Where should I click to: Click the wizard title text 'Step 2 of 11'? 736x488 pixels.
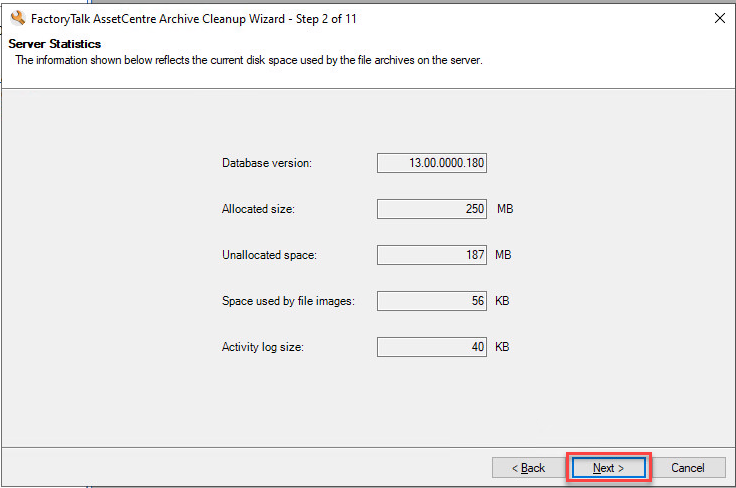(326, 19)
